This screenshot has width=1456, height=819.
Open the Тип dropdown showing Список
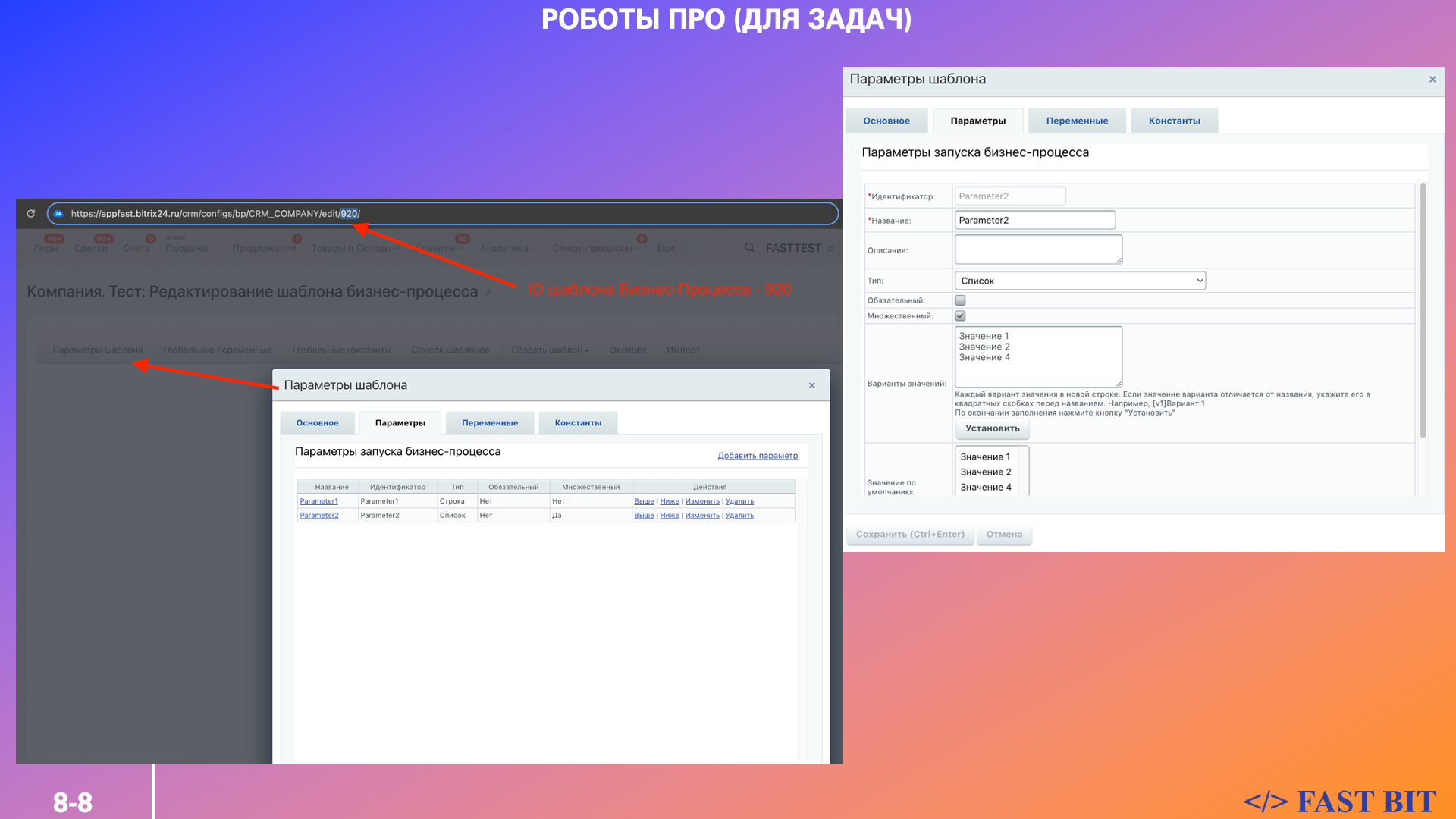click(1079, 281)
